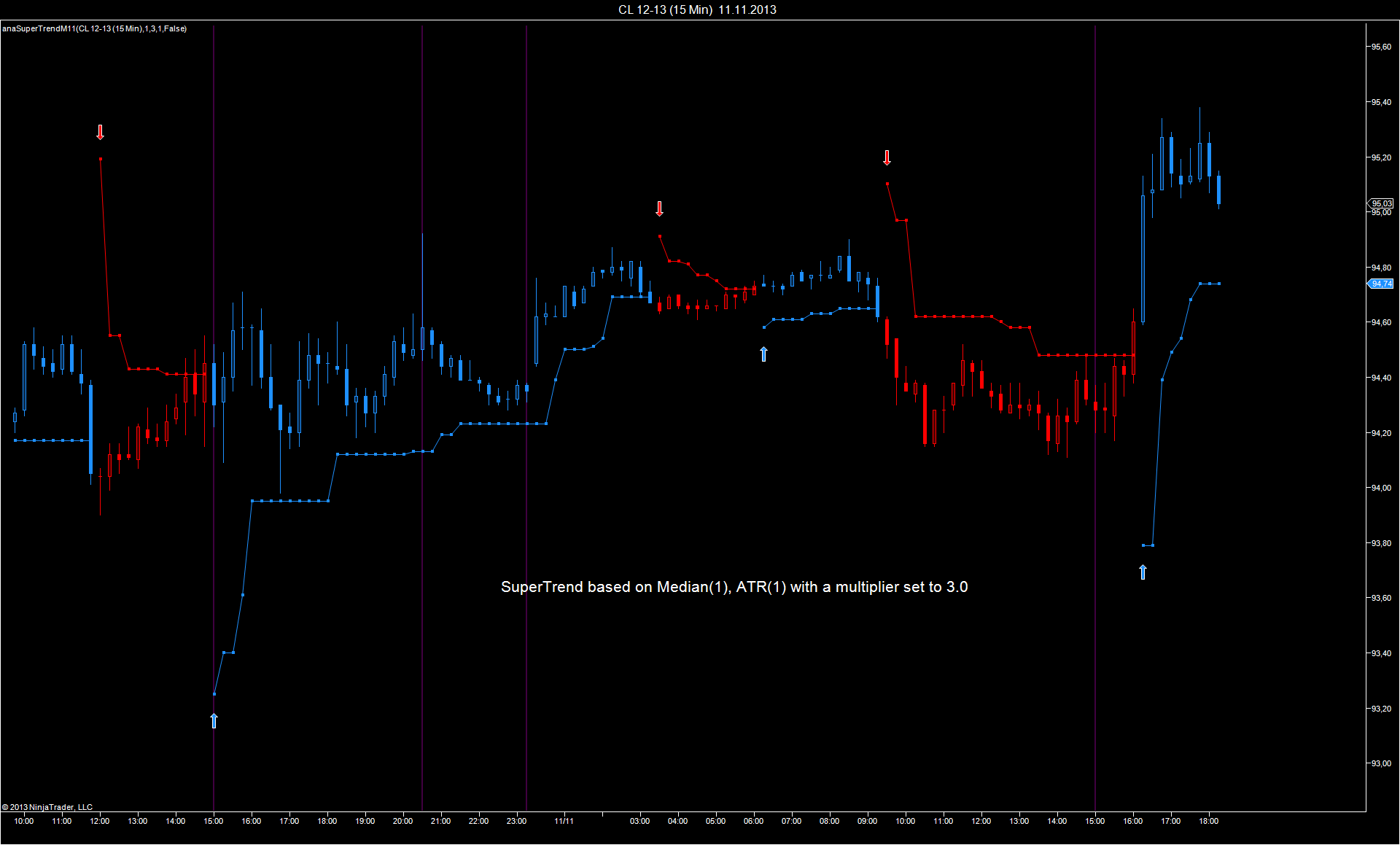This screenshot has width=1400, height=845.
Task: Click the red down arrow above 12:00
Action: [101, 132]
